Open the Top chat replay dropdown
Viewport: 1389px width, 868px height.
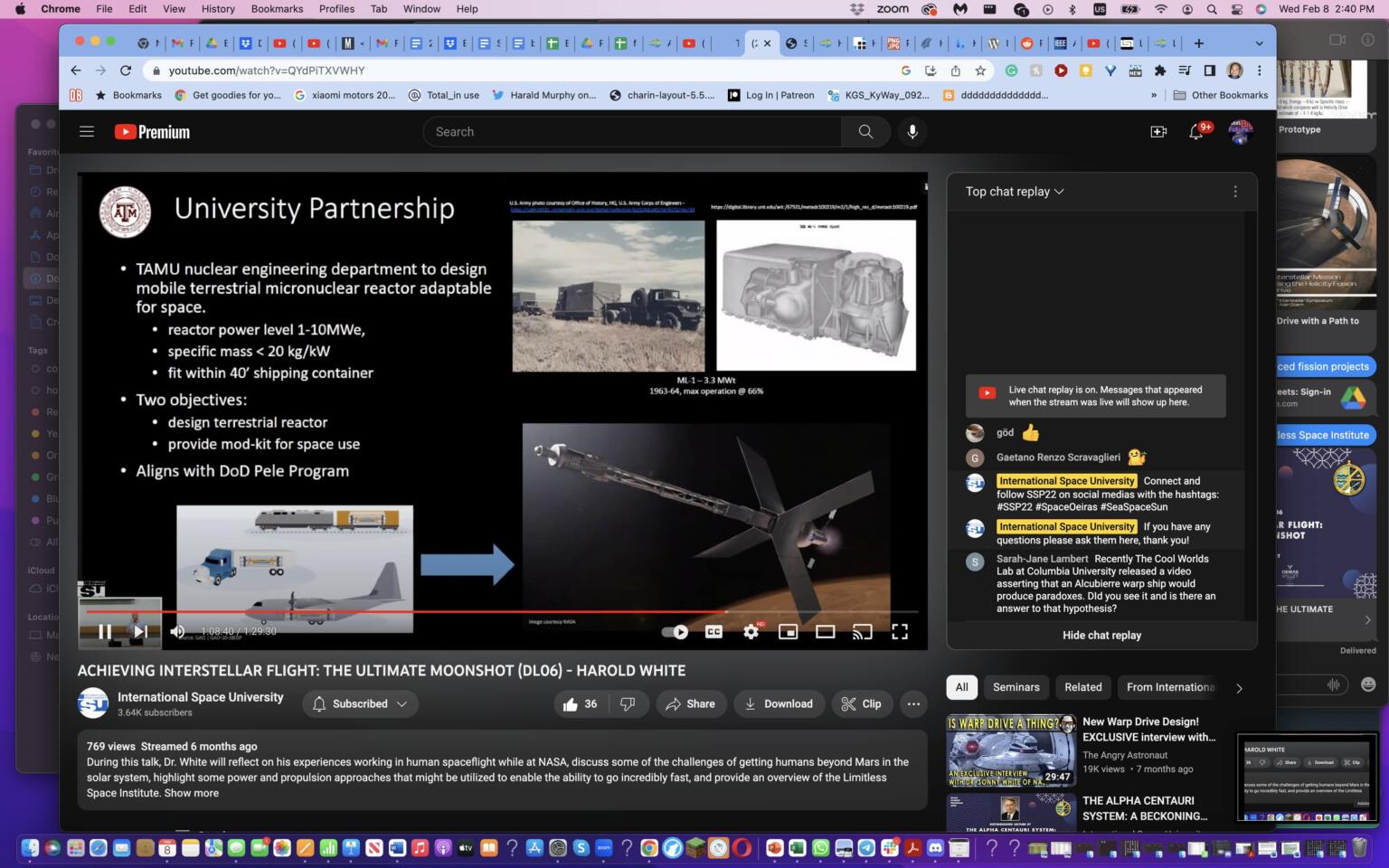tap(1012, 191)
